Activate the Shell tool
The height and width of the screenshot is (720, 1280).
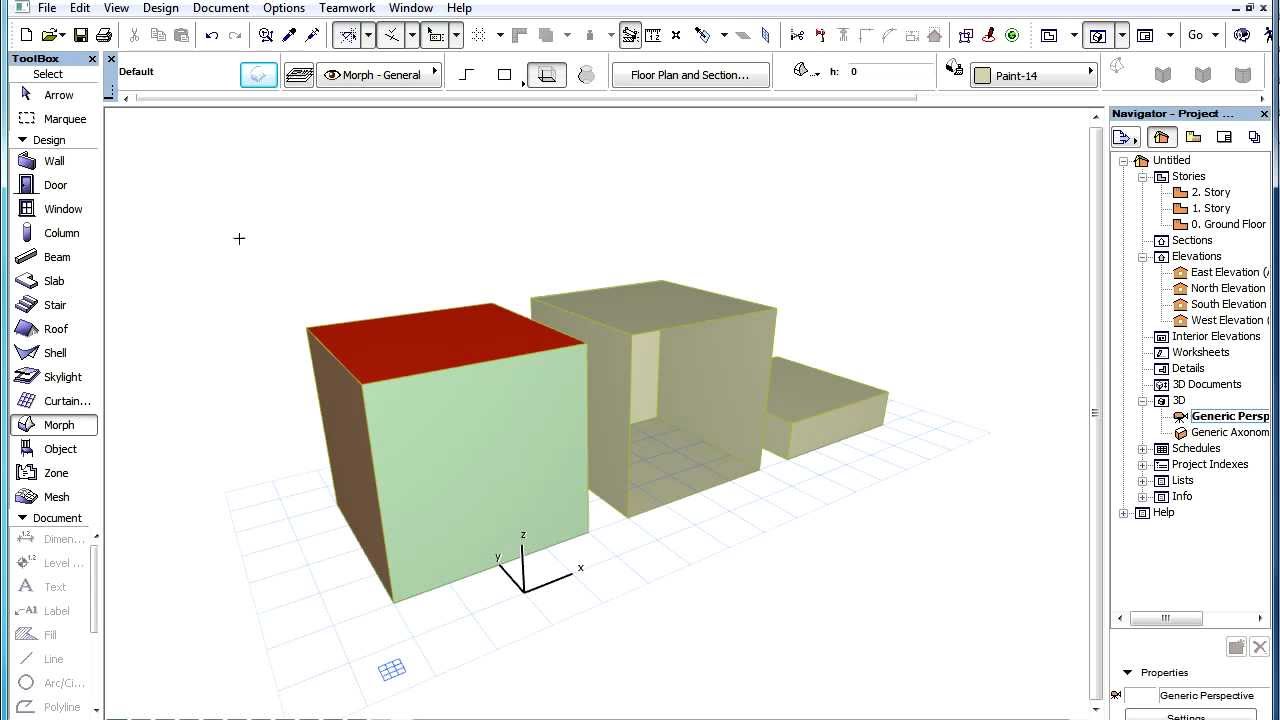click(54, 353)
